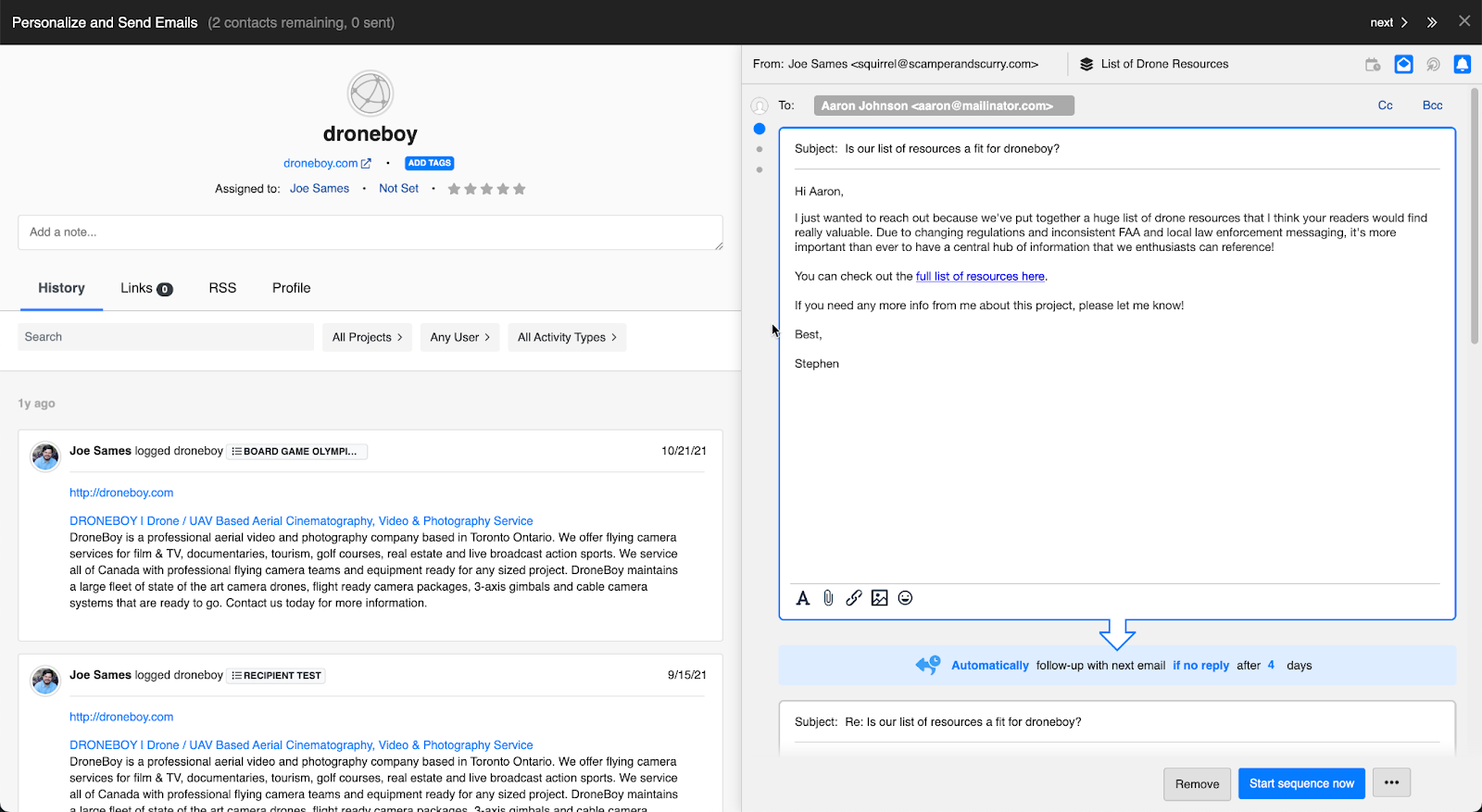The image size is (1482, 812).
Task: Toggle the click tracking icon
Action: (x=1433, y=64)
